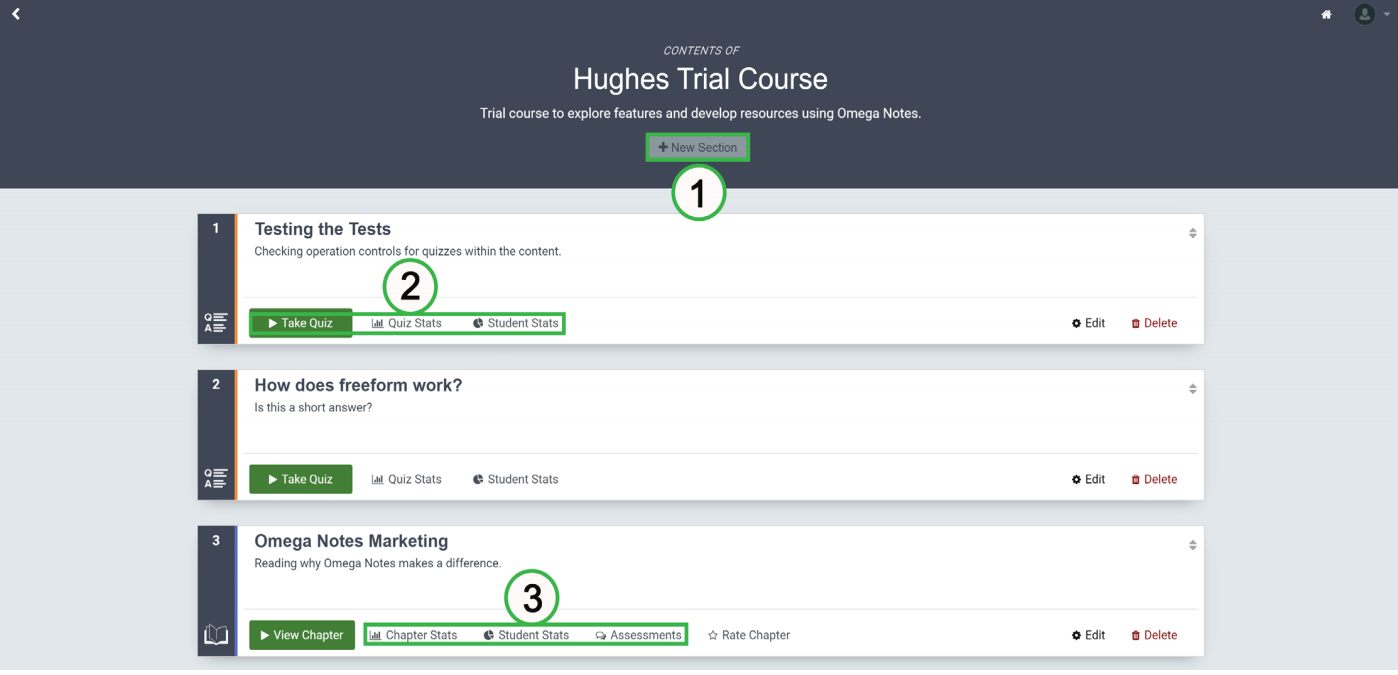View Student Stats for How does freeform work?
Screen dimensions: 1398x675
[516, 479]
